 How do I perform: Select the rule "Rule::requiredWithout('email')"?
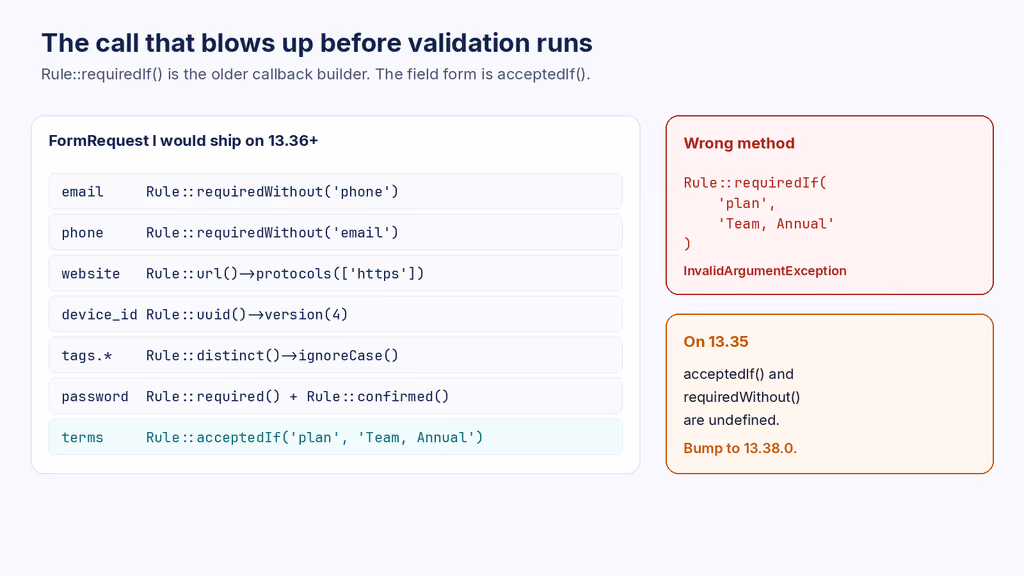click(272, 232)
